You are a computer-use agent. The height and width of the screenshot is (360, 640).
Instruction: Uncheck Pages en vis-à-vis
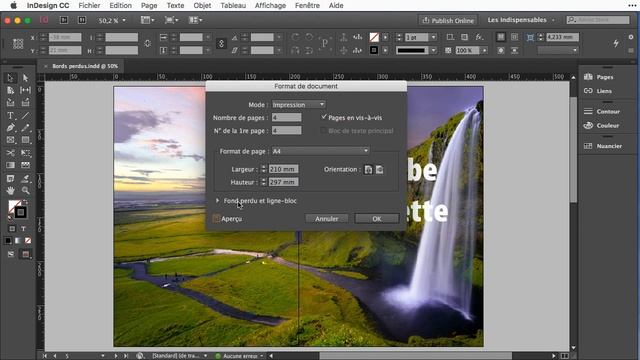pos(324,117)
